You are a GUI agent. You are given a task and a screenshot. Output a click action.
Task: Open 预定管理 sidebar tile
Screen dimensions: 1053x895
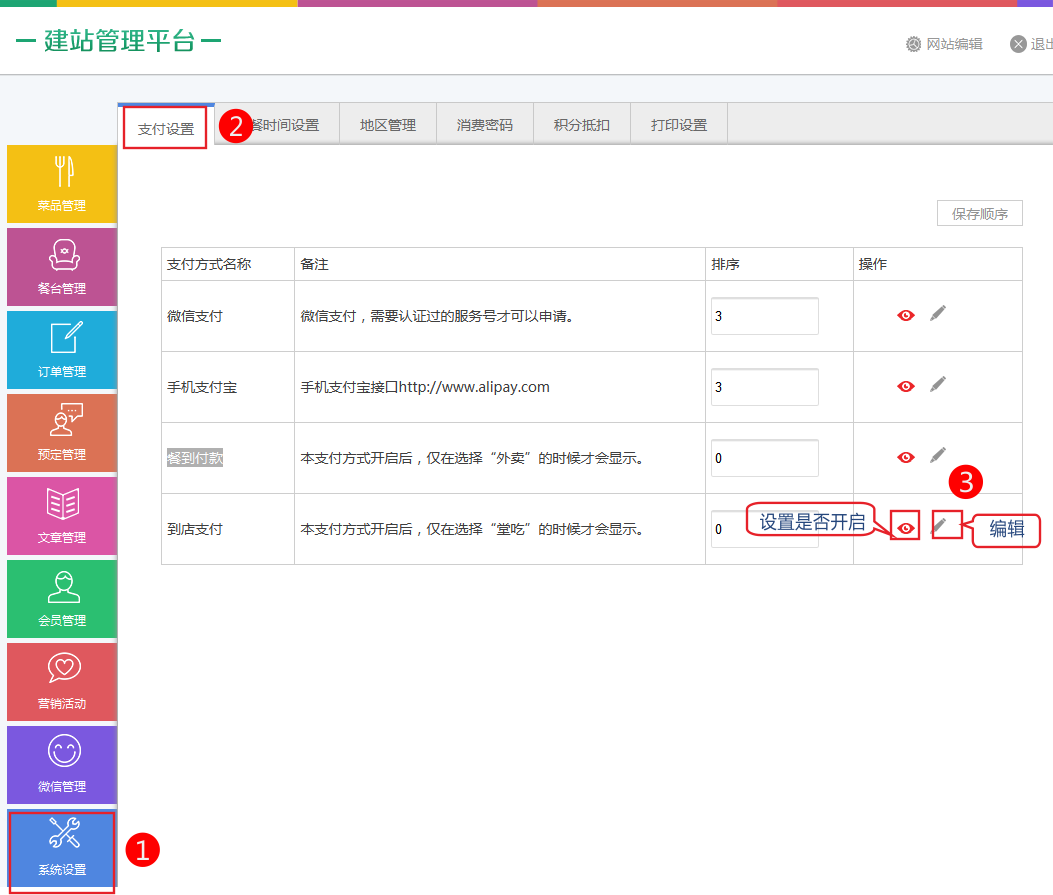point(61,433)
